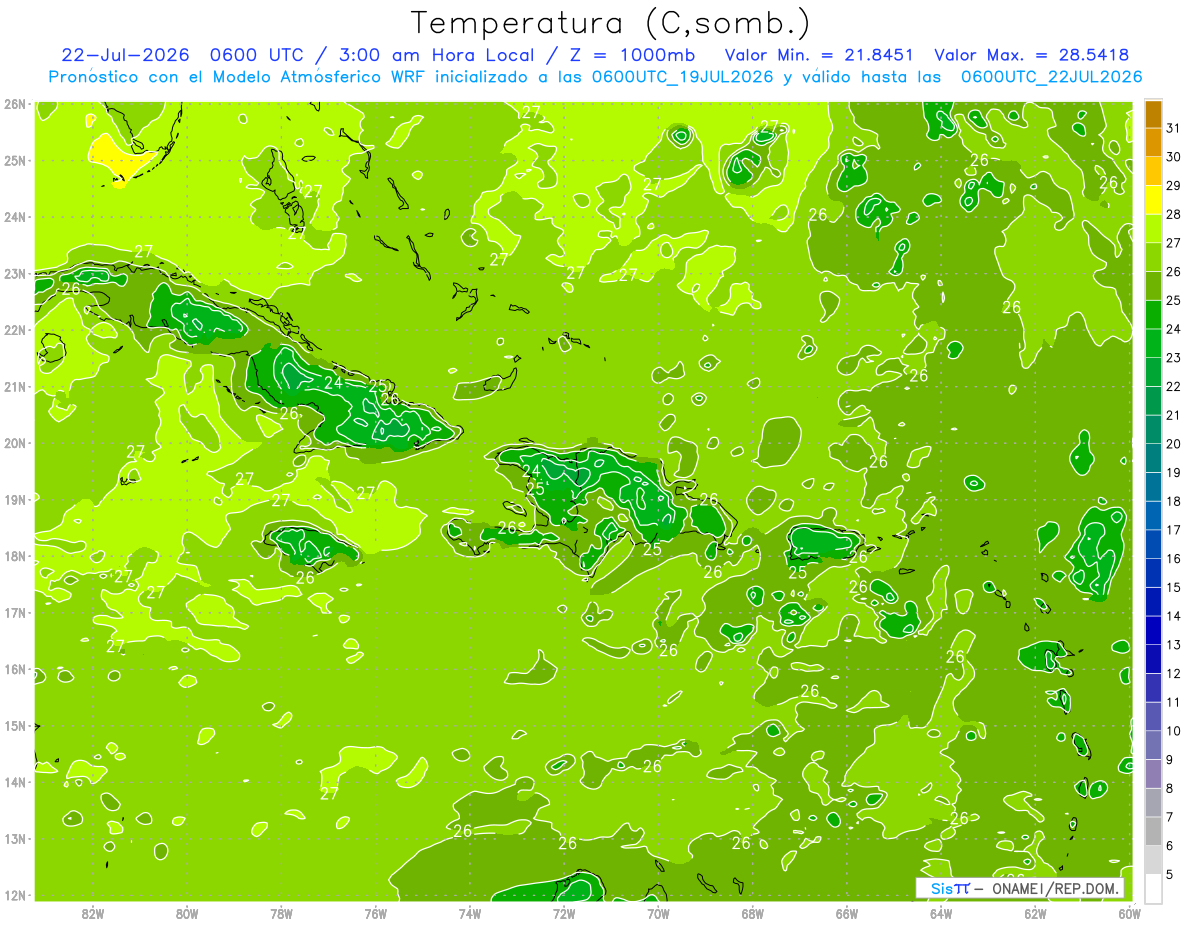The height and width of the screenshot is (927, 1200).
Task: Select the 80W longitude label
Action: click(x=187, y=913)
